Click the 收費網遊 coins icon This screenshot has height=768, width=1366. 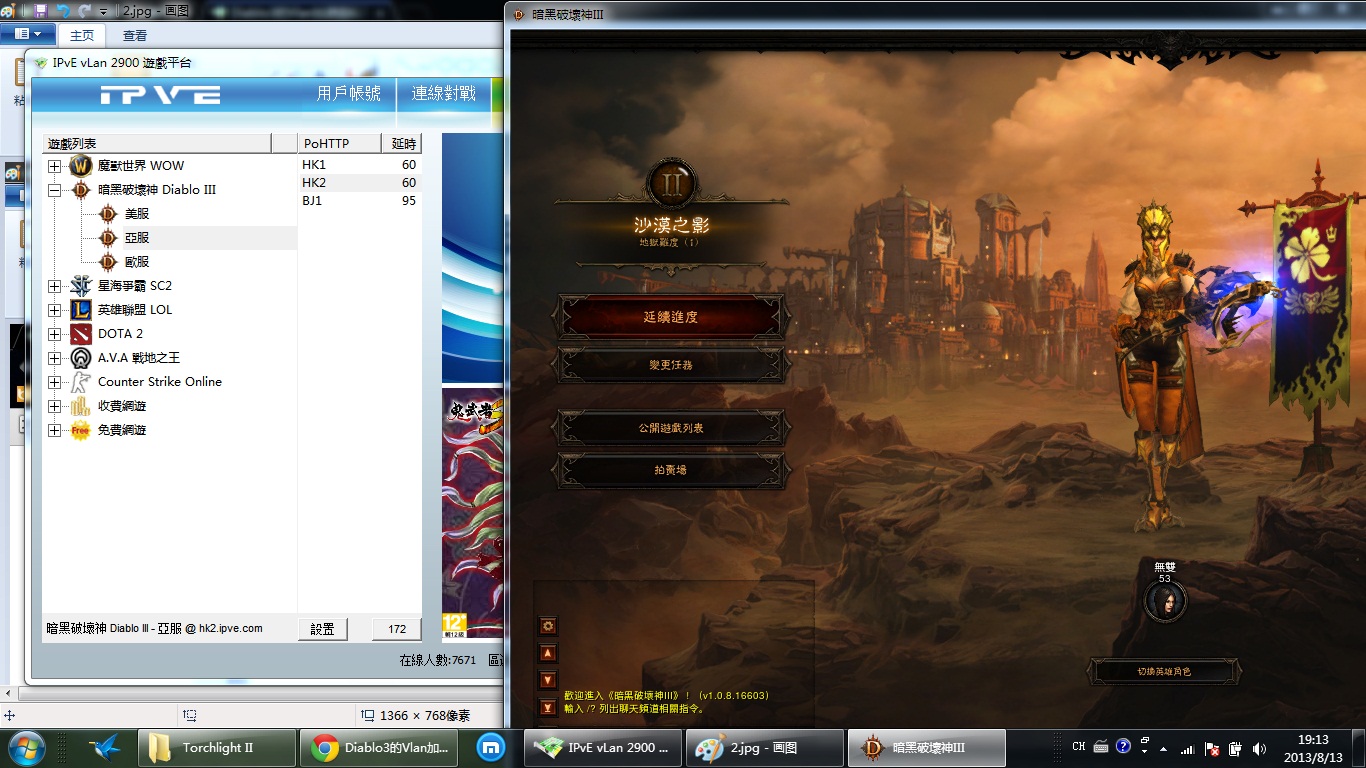click(81, 406)
